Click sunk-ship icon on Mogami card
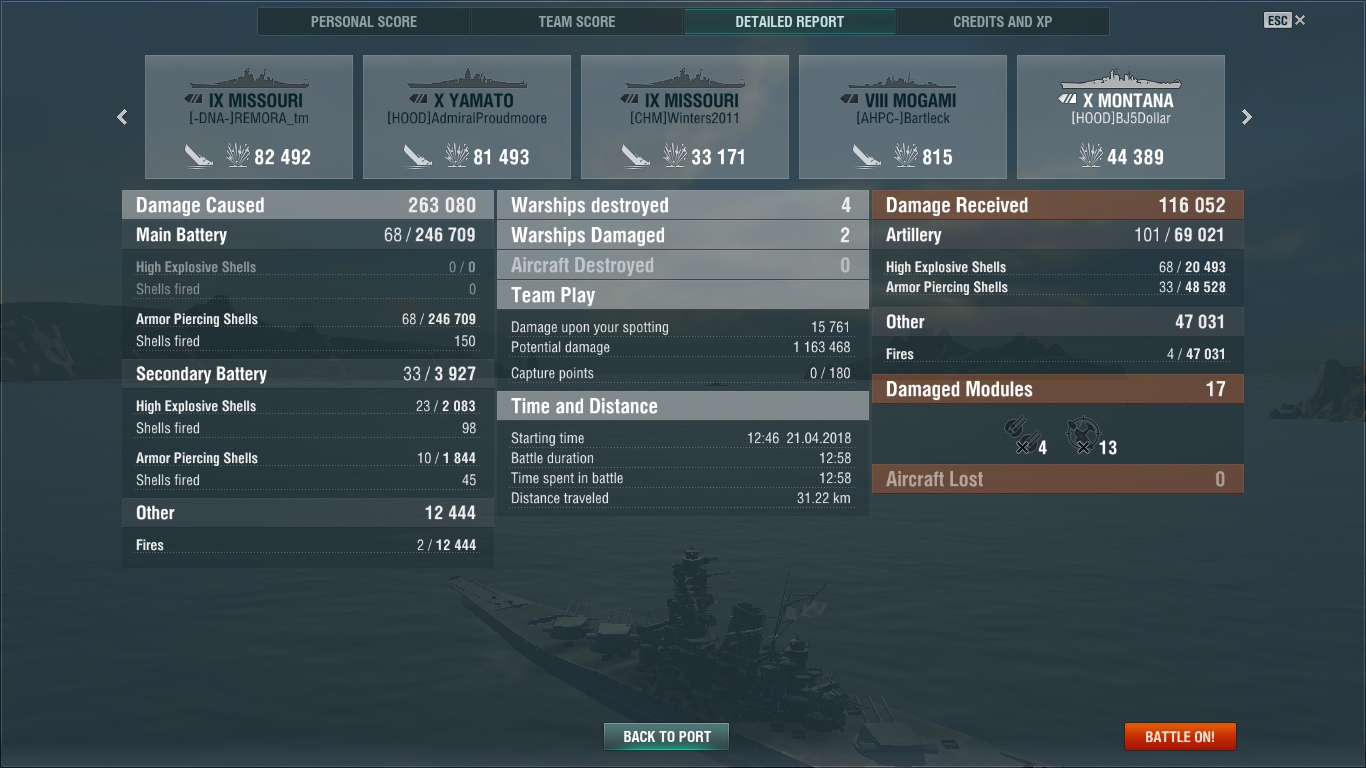Image resolution: width=1366 pixels, height=768 pixels. pyautogui.click(x=867, y=155)
